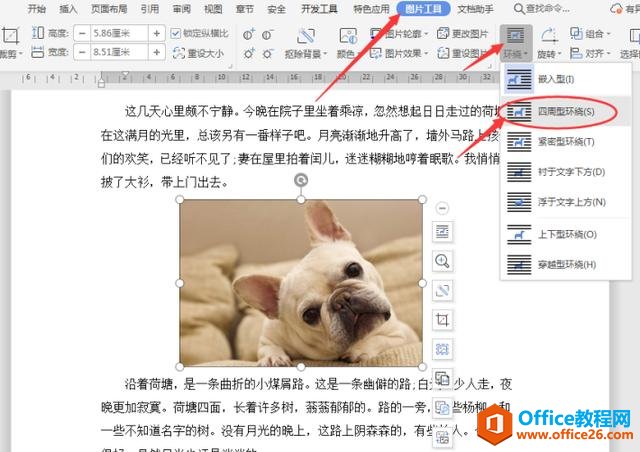Click the crop (裁剪) tool icon
The height and width of the screenshot is (452, 640).
click(10, 36)
